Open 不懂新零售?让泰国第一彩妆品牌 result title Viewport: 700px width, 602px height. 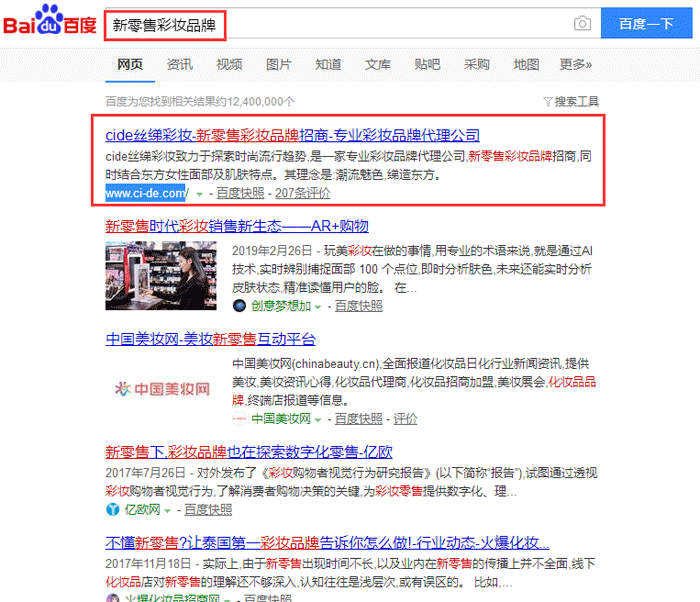(x=327, y=543)
